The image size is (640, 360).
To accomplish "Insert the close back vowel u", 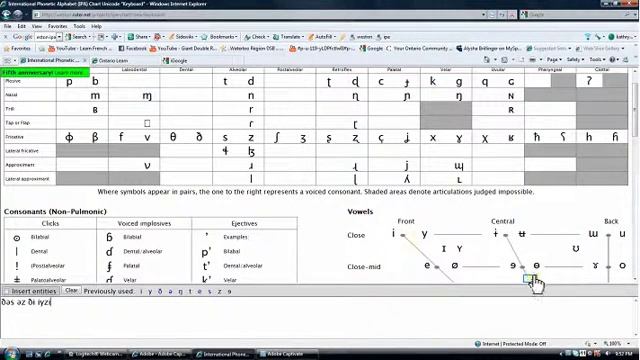I will (x=622, y=234).
